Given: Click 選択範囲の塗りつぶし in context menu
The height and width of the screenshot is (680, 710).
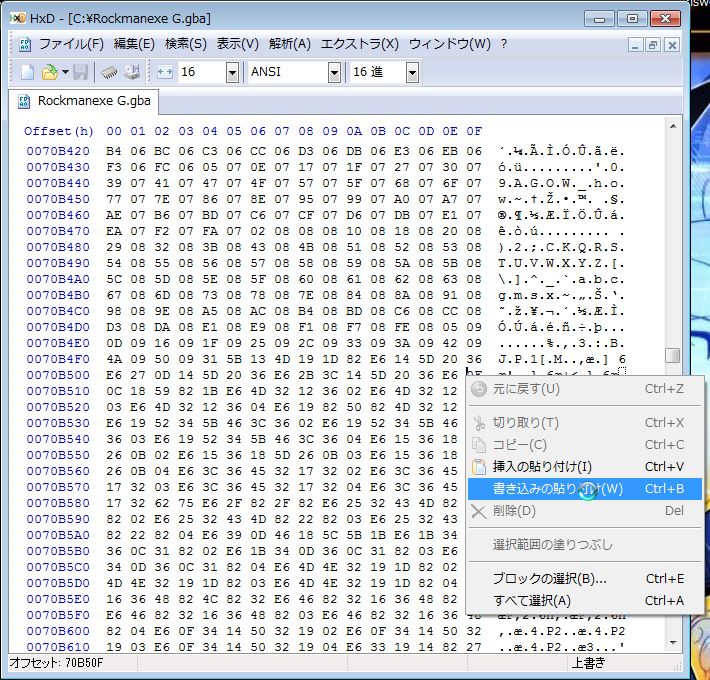Looking at the screenshot, I should pyautogui.click(x=585, y=545).
